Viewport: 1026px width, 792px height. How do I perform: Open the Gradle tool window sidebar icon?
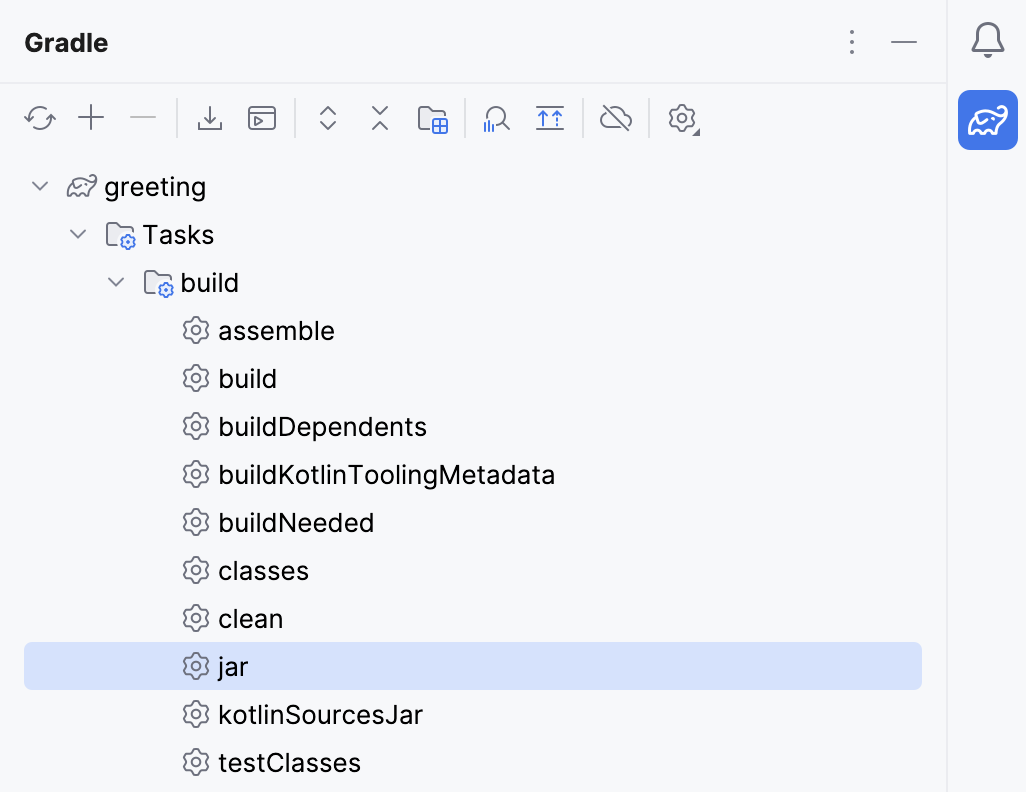(x=987, y=120)
